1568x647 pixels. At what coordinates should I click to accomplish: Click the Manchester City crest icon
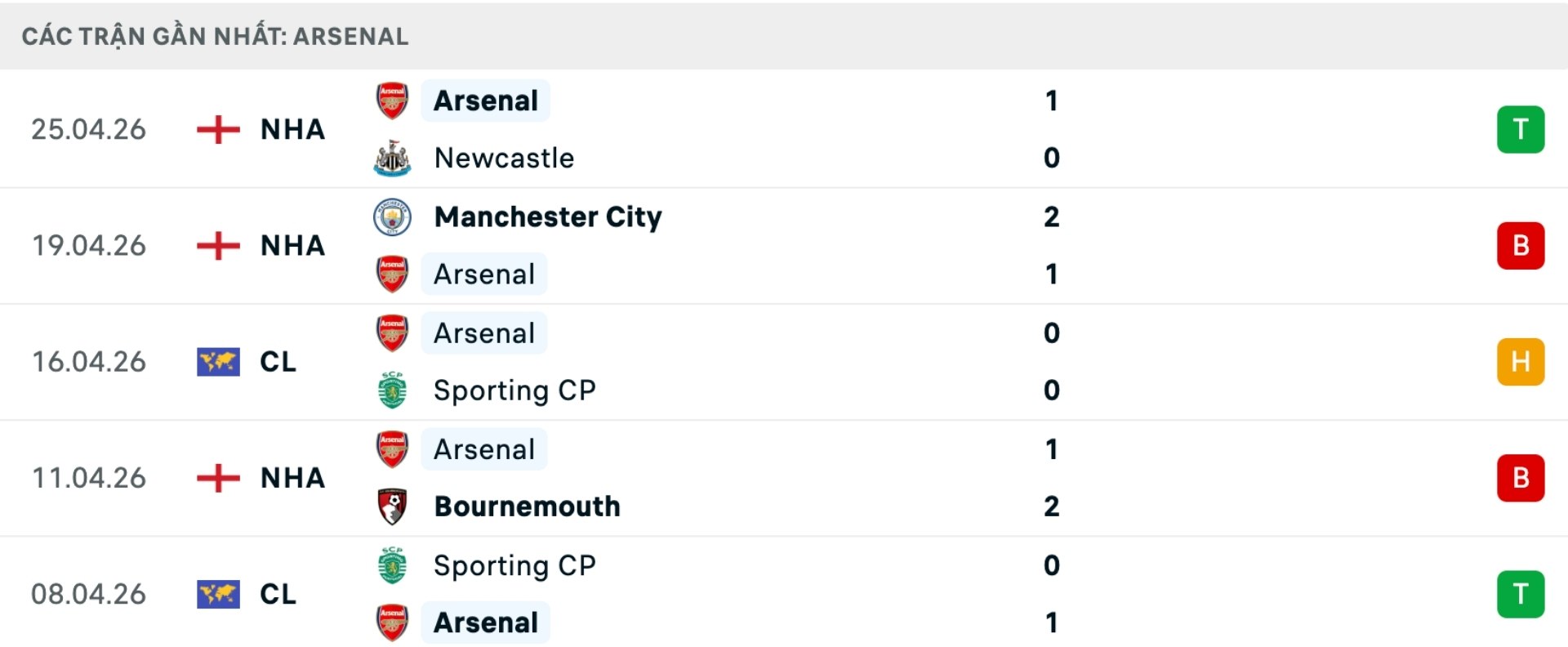pos(392,216)
